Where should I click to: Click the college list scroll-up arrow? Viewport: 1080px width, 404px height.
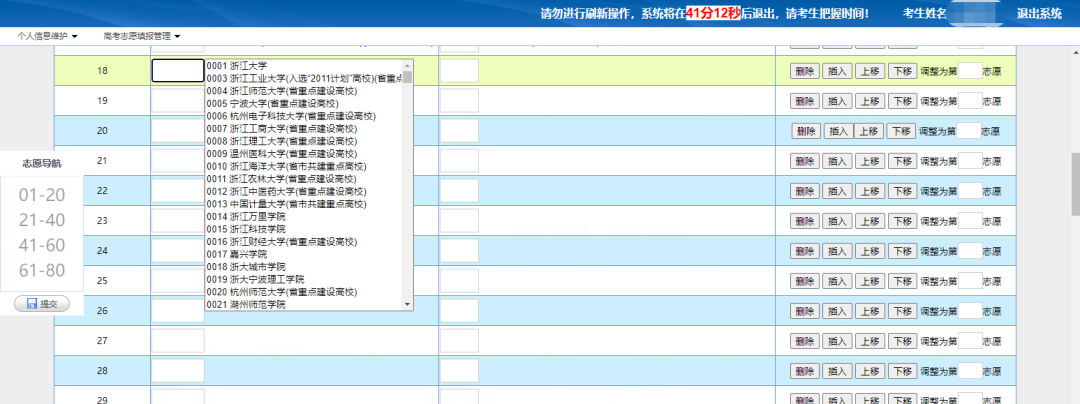[x=406, y=64]
